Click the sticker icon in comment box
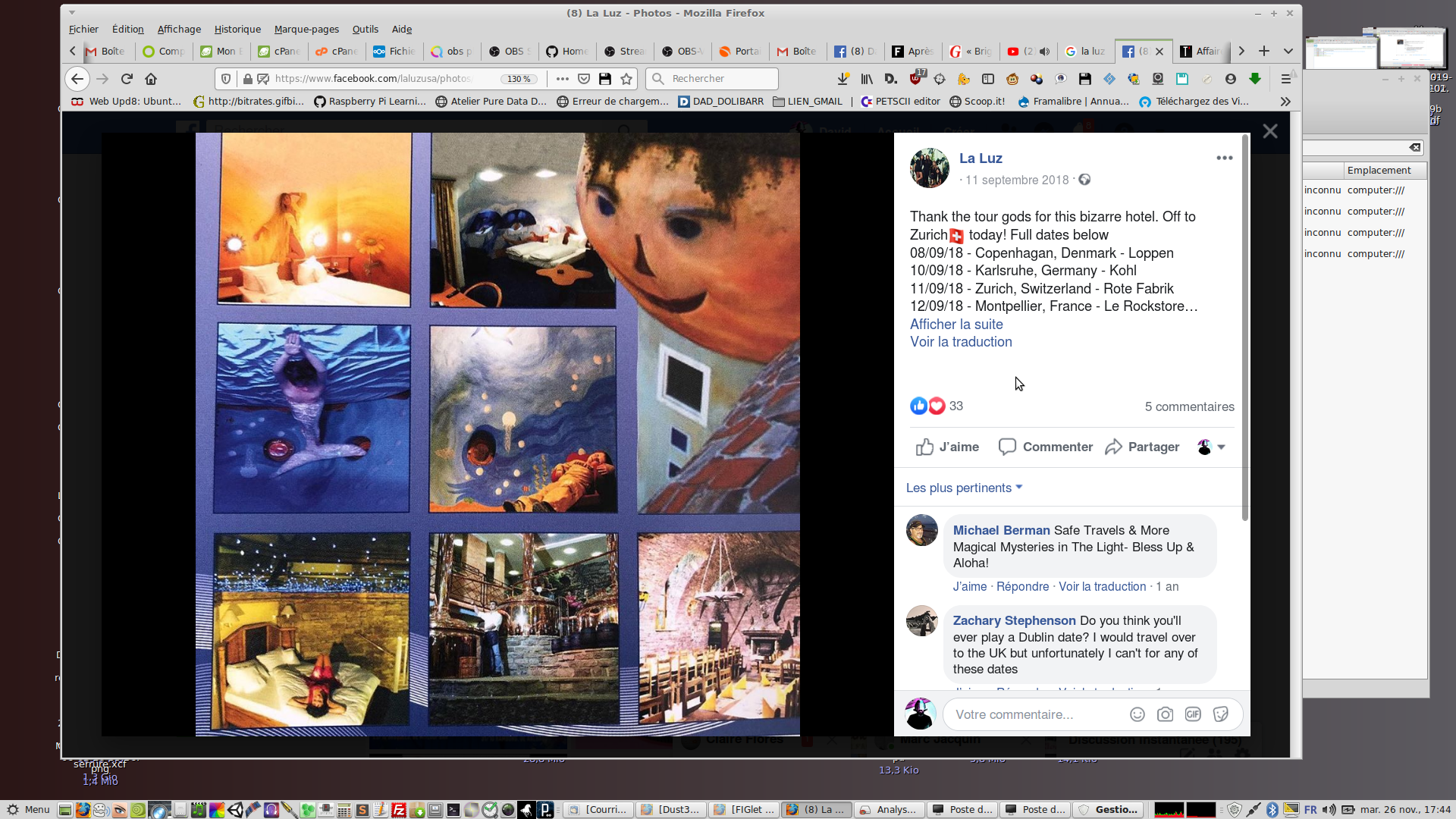 [x=1221, y=714]
